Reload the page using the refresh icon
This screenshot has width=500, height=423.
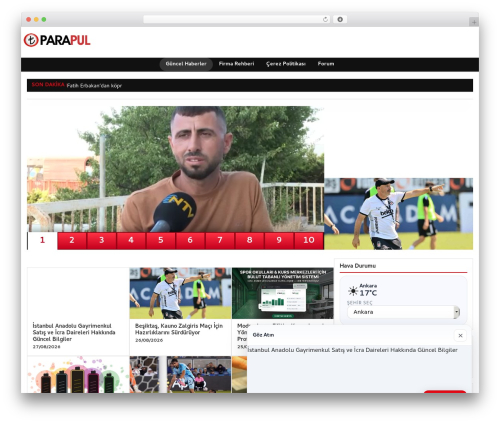(325, 20)
